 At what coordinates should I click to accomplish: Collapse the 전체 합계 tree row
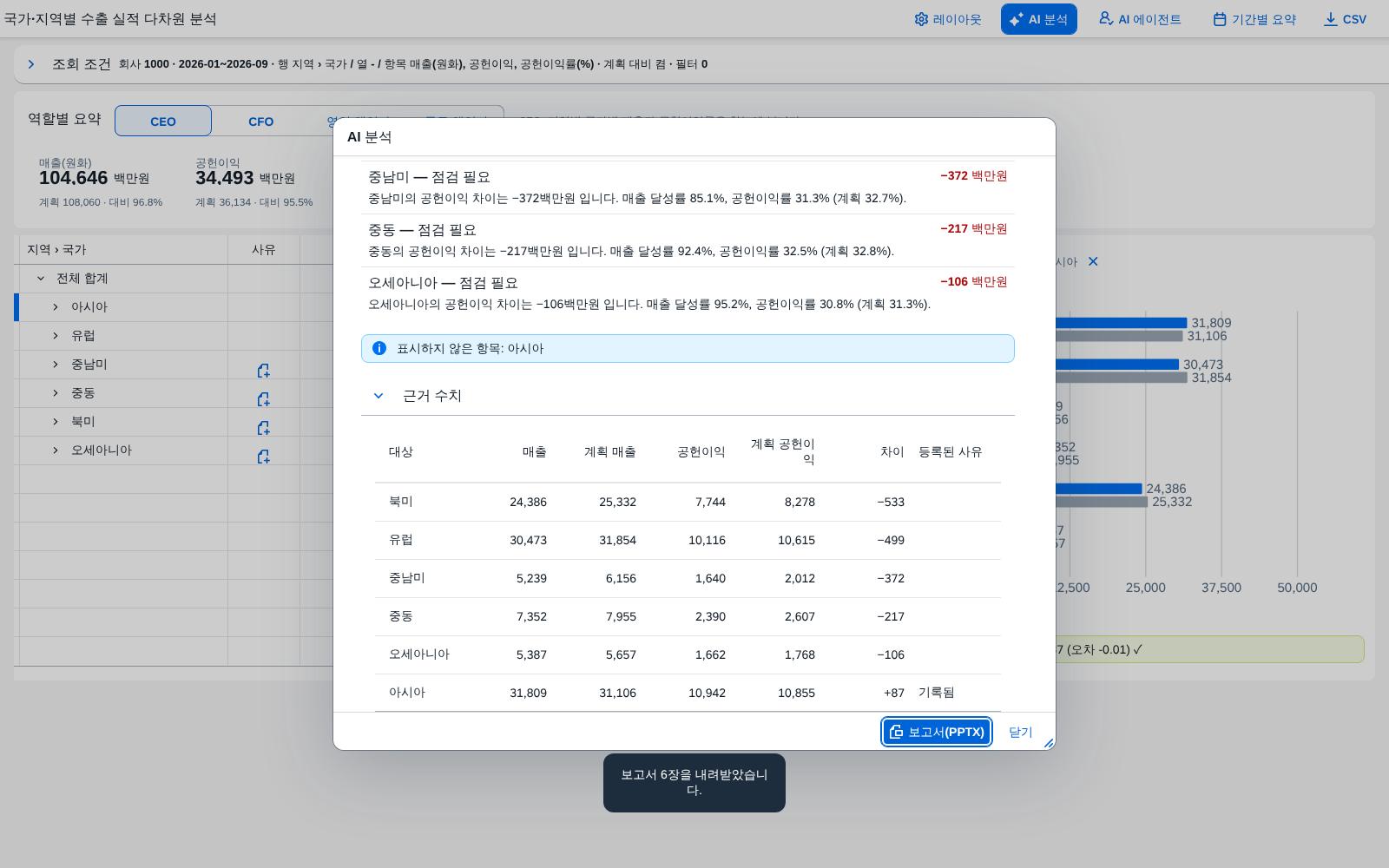point(41,279)
